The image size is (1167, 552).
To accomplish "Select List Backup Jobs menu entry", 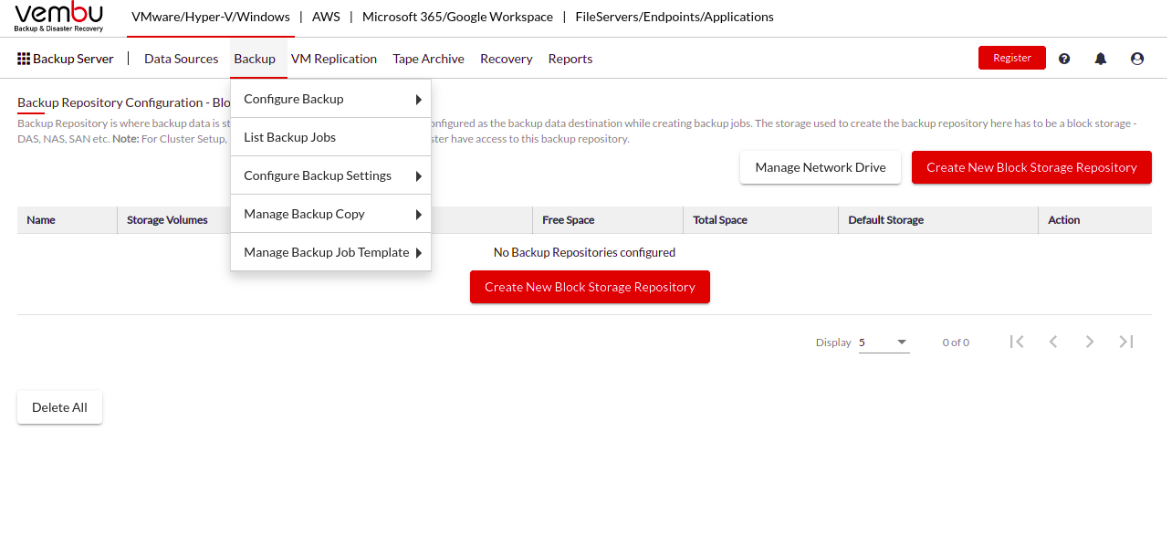I will [331, 138].
